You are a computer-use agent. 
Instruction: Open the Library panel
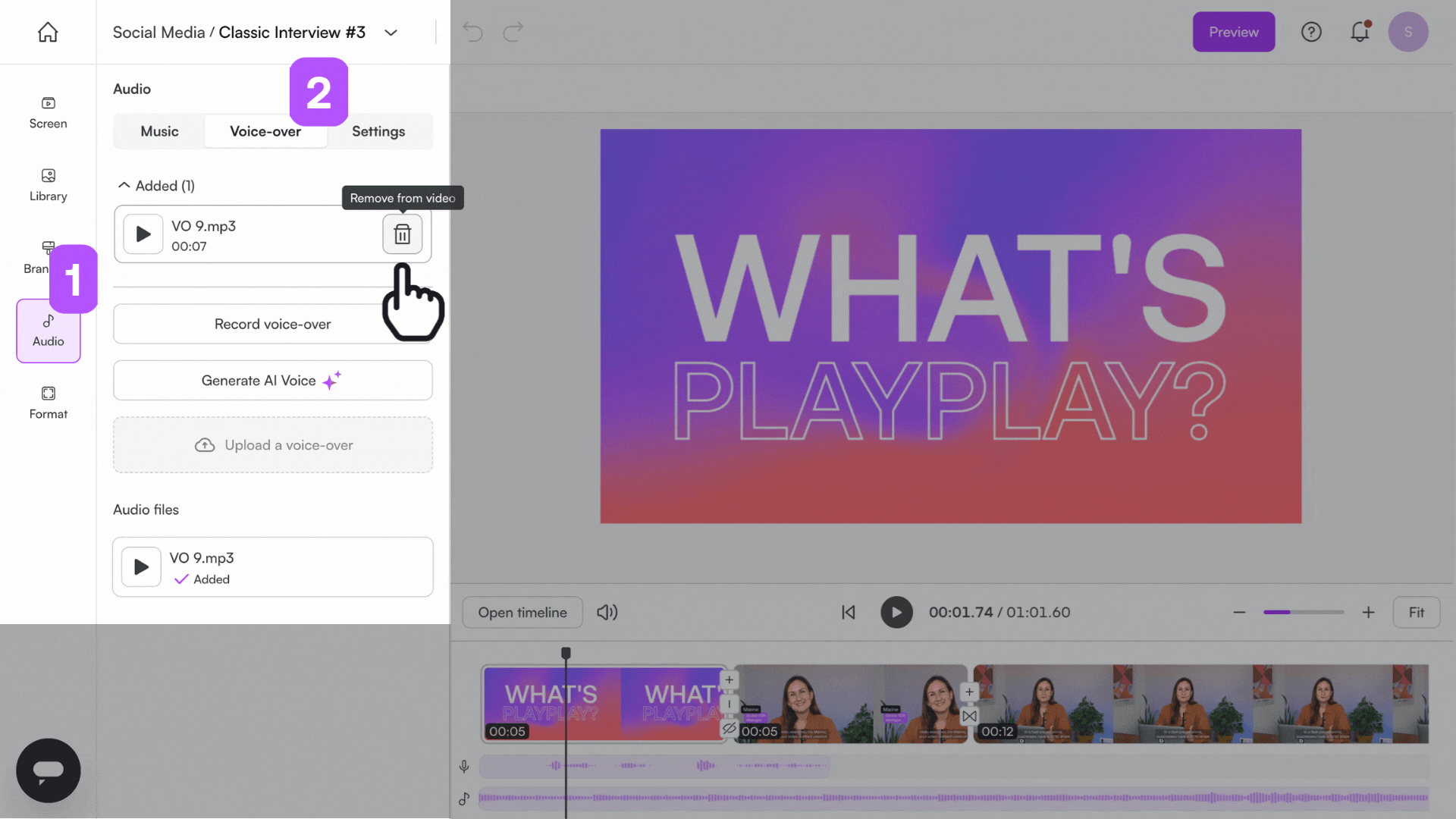coord(48,185)
